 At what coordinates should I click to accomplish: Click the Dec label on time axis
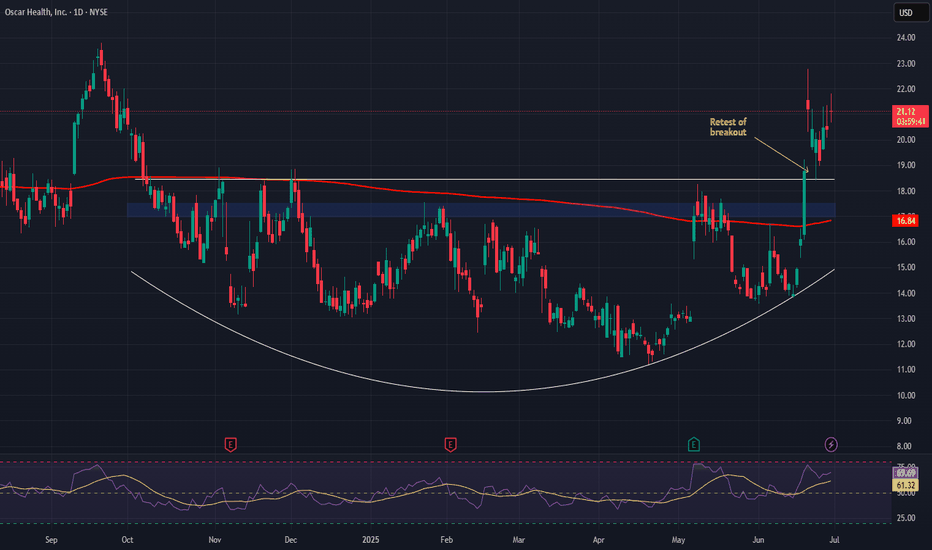[x=291, y=540]
